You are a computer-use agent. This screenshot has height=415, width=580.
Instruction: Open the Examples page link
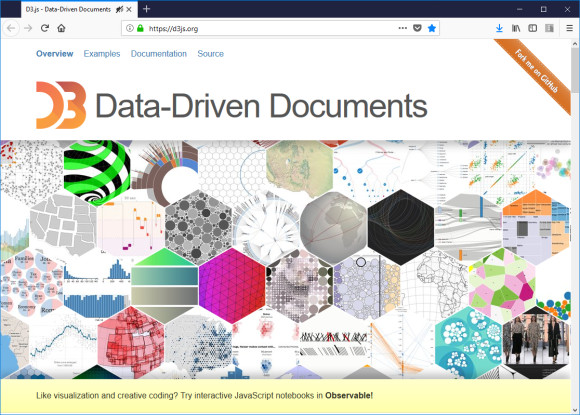[x=102, y=54]
